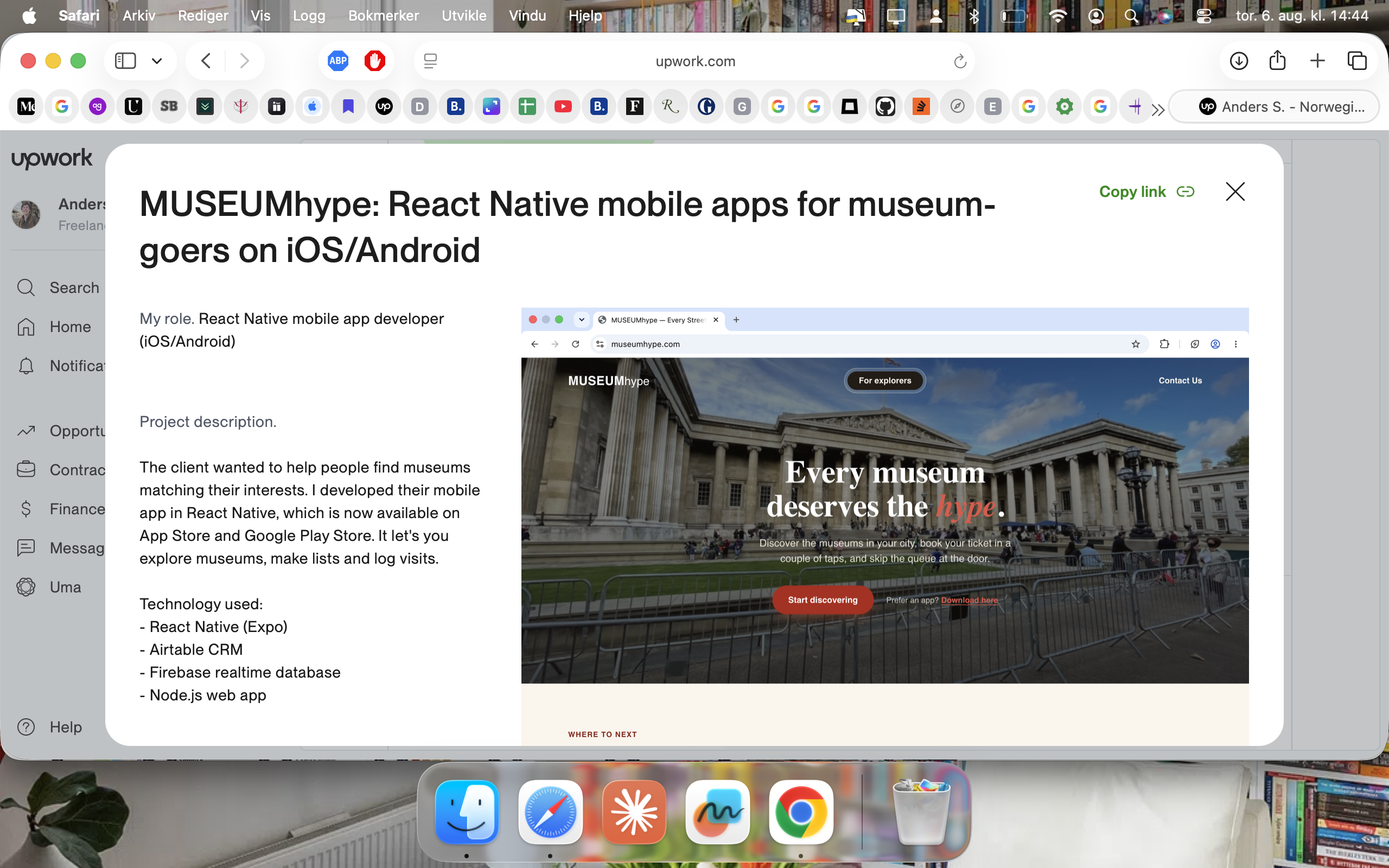Open Messages in the sidebar
The width and height of the screenshot is (1389, 868).
(60, 548)
